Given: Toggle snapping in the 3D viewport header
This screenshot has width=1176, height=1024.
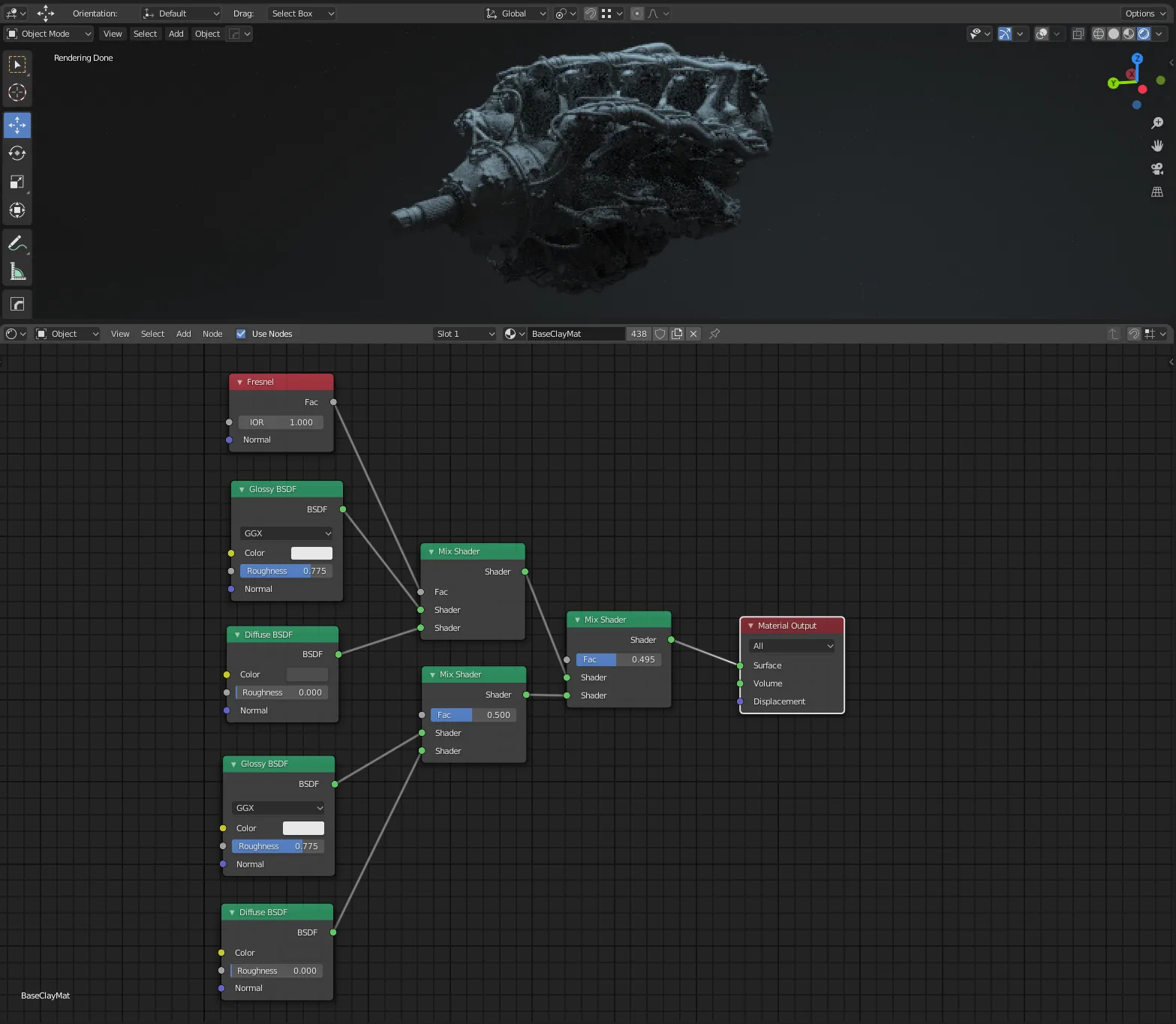Looking at the screenshot, I should point(591,14).
